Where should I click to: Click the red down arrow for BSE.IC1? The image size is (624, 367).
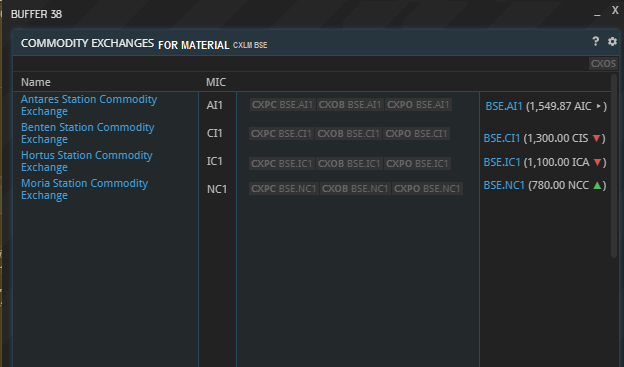pyautogui.click(x=597, y=162)
